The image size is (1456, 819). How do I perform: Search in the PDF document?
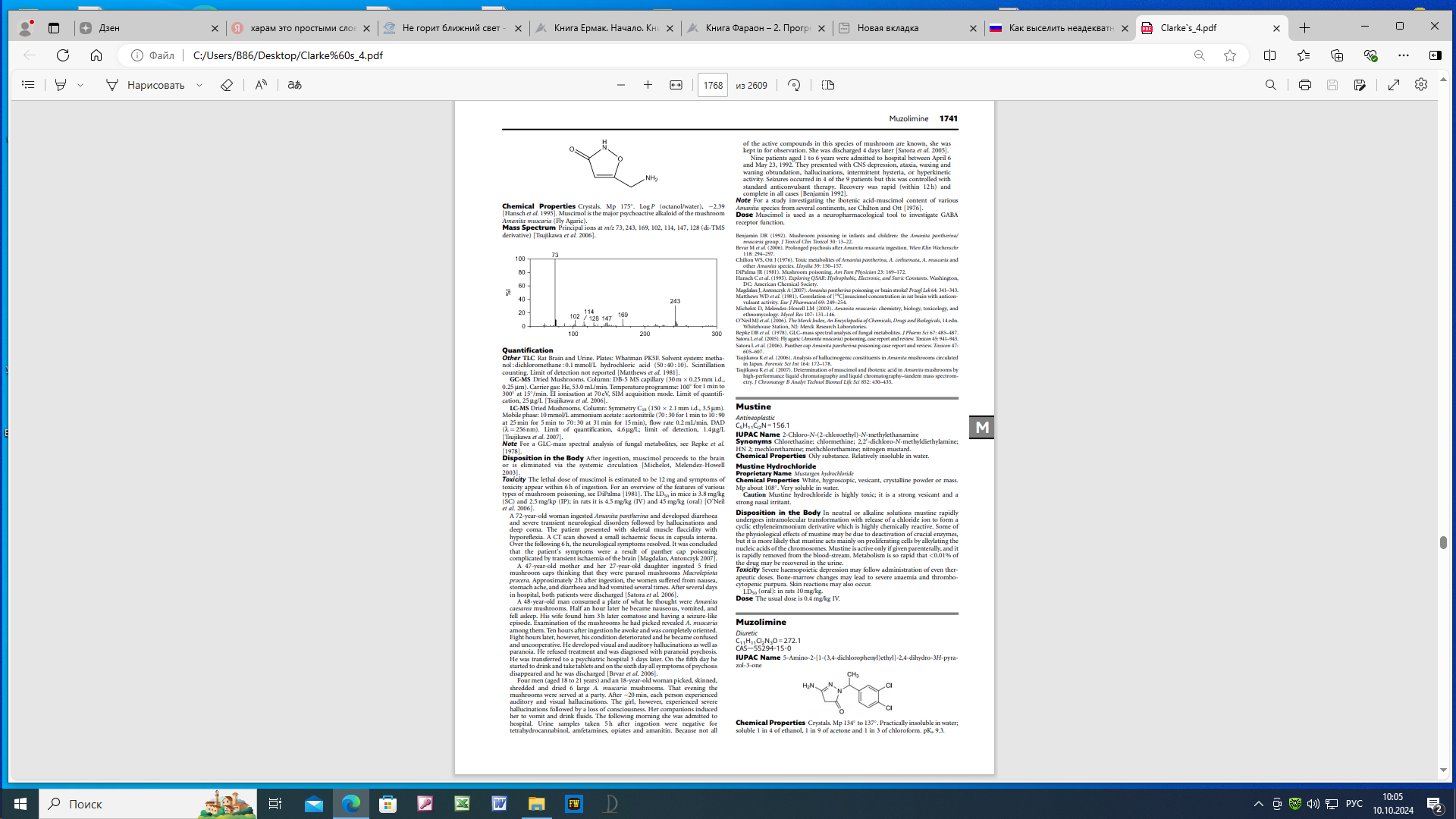pos(1271,85)
